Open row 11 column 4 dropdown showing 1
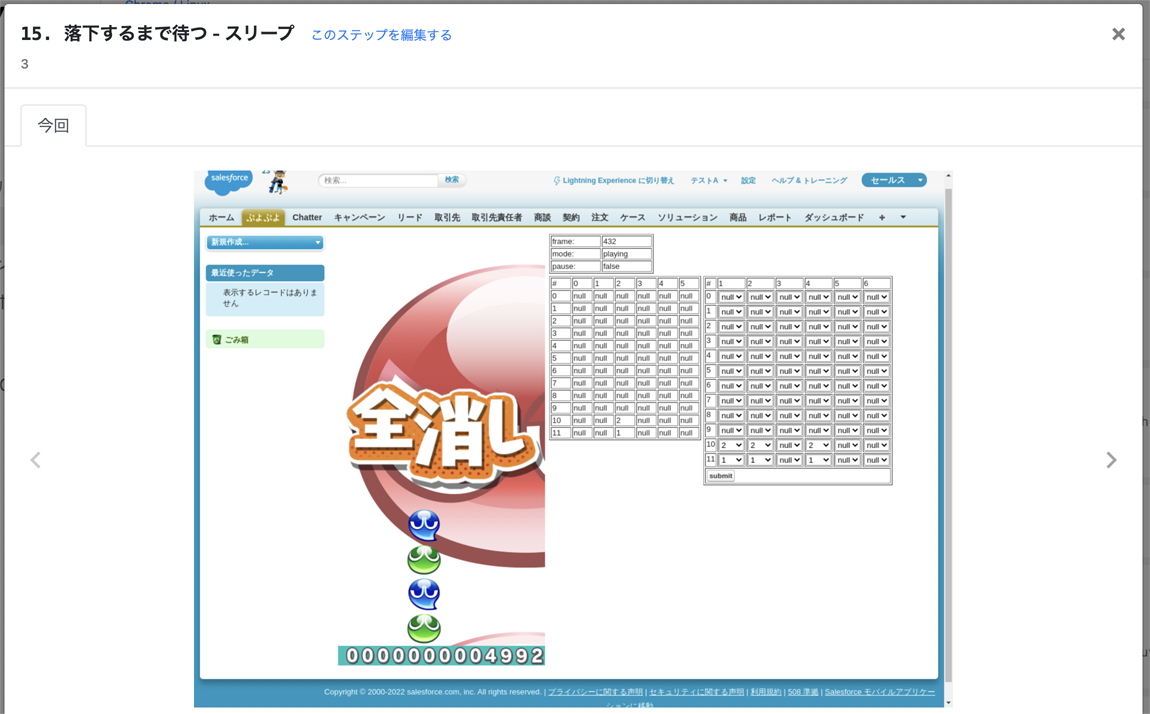Image resolution: width=1150 pixels, height=714 pixels. 818,460
